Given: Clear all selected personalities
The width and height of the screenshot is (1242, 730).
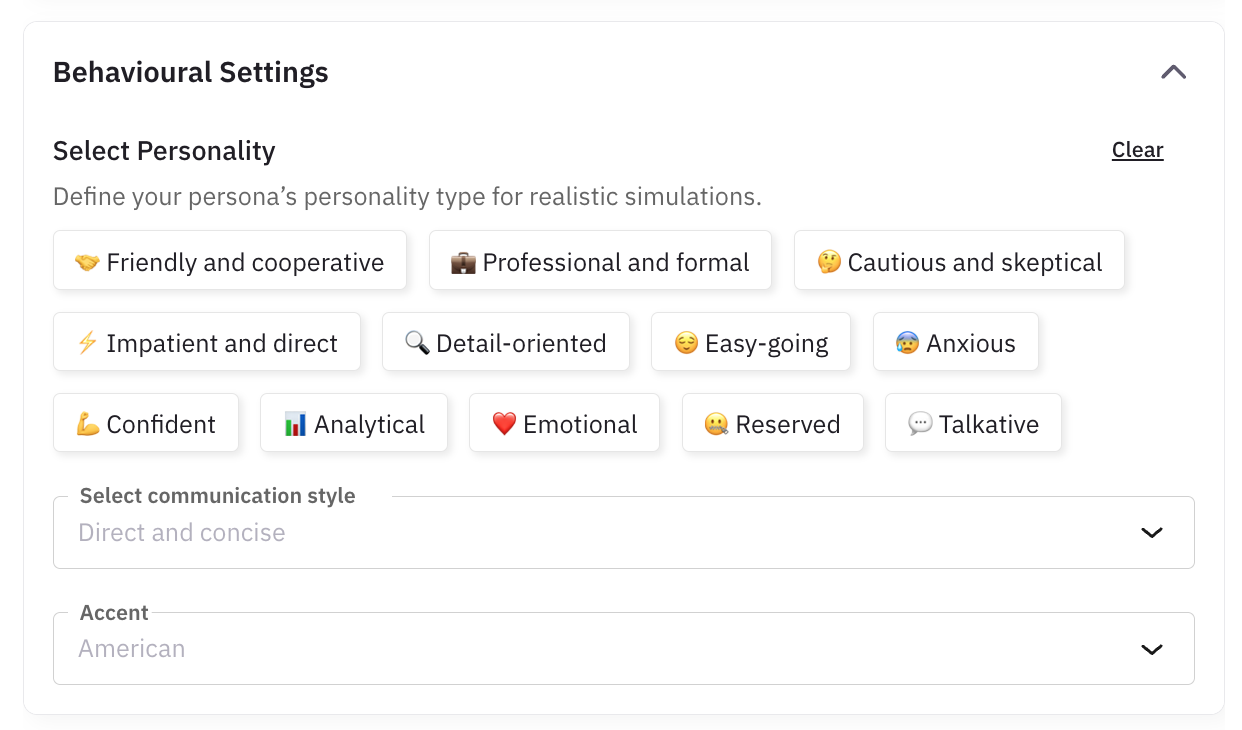Looking at the screenshot, I should [x=1137, y=149].
